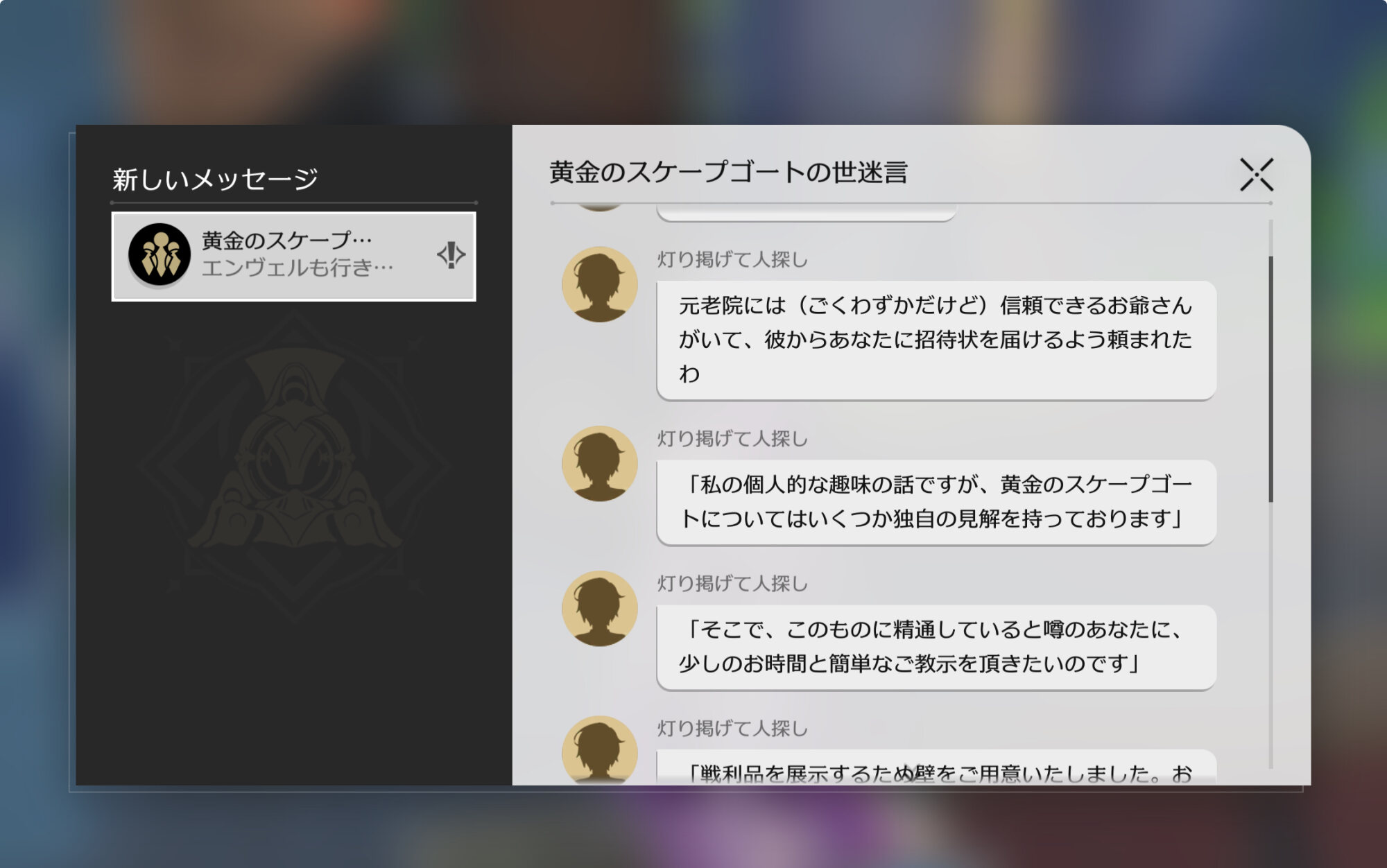1387x868 pixels.
Task: Click avatar beside the 元老院には message
Action: (599, 284)
